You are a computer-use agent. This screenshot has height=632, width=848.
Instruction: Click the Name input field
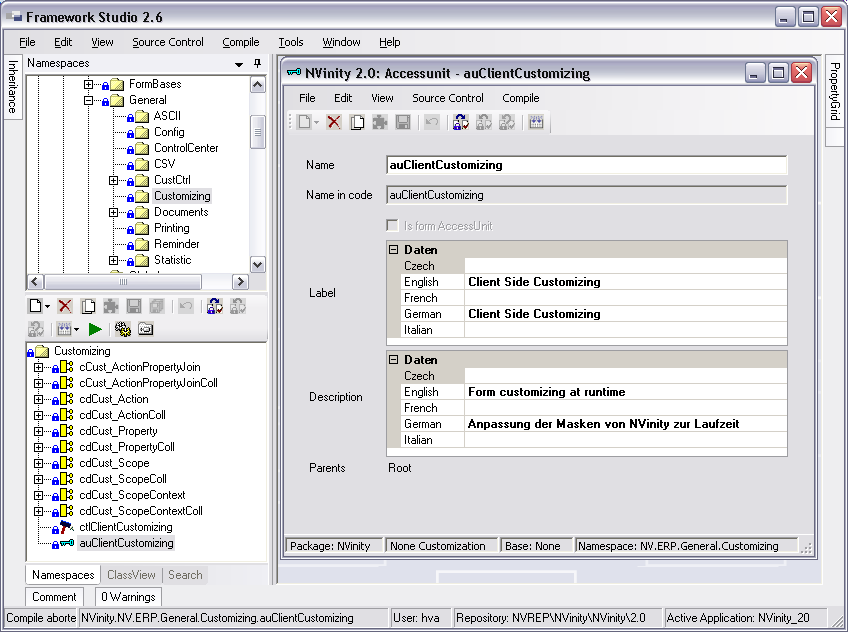[x=587, y=165]
